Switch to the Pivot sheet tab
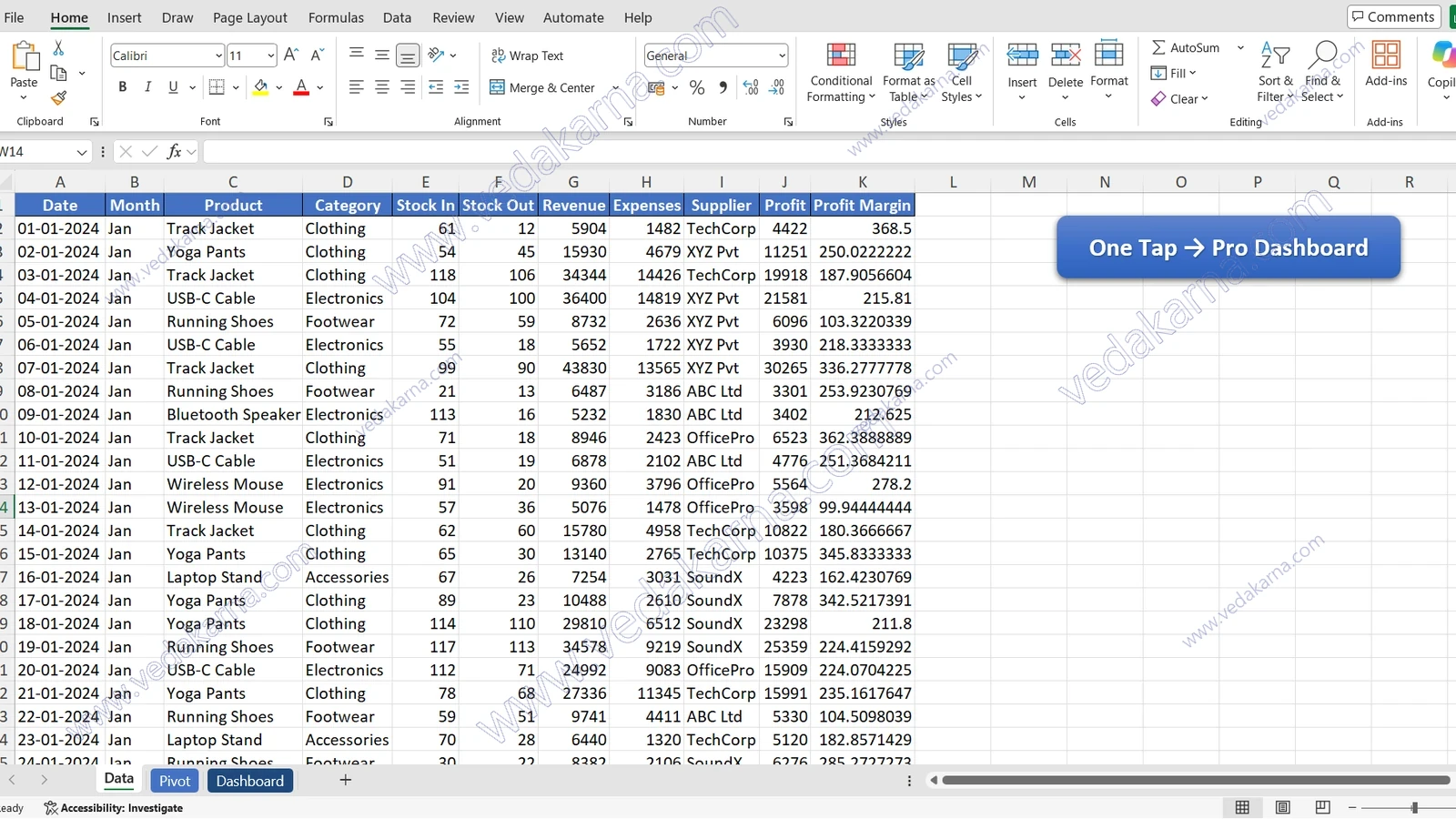 click(175, 781)
